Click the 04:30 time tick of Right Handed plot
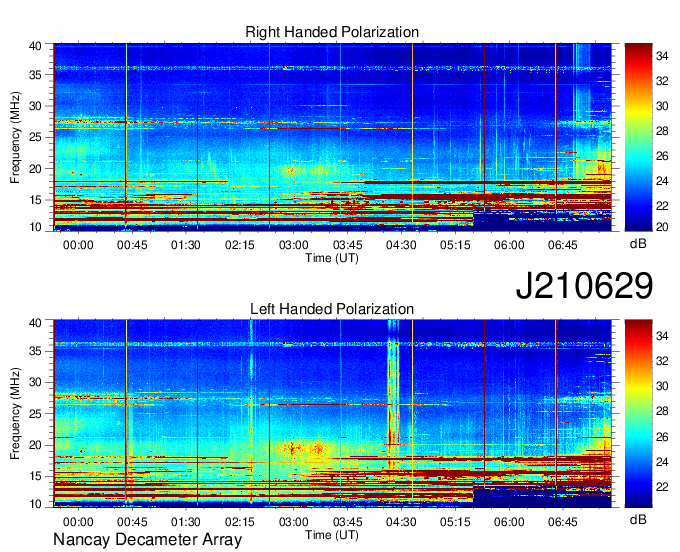 click(401, 245)
